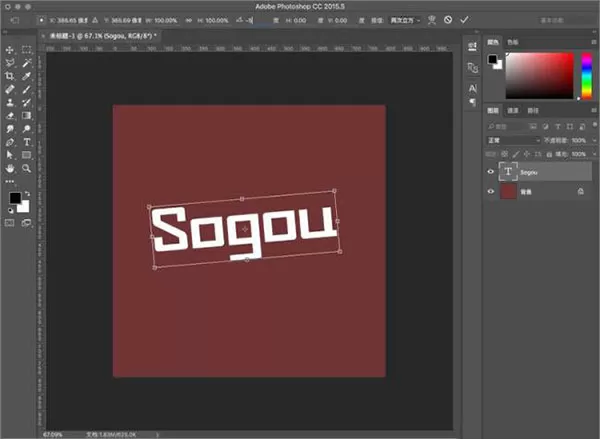Select the Path Selection tool

click(x=10, y=155)
